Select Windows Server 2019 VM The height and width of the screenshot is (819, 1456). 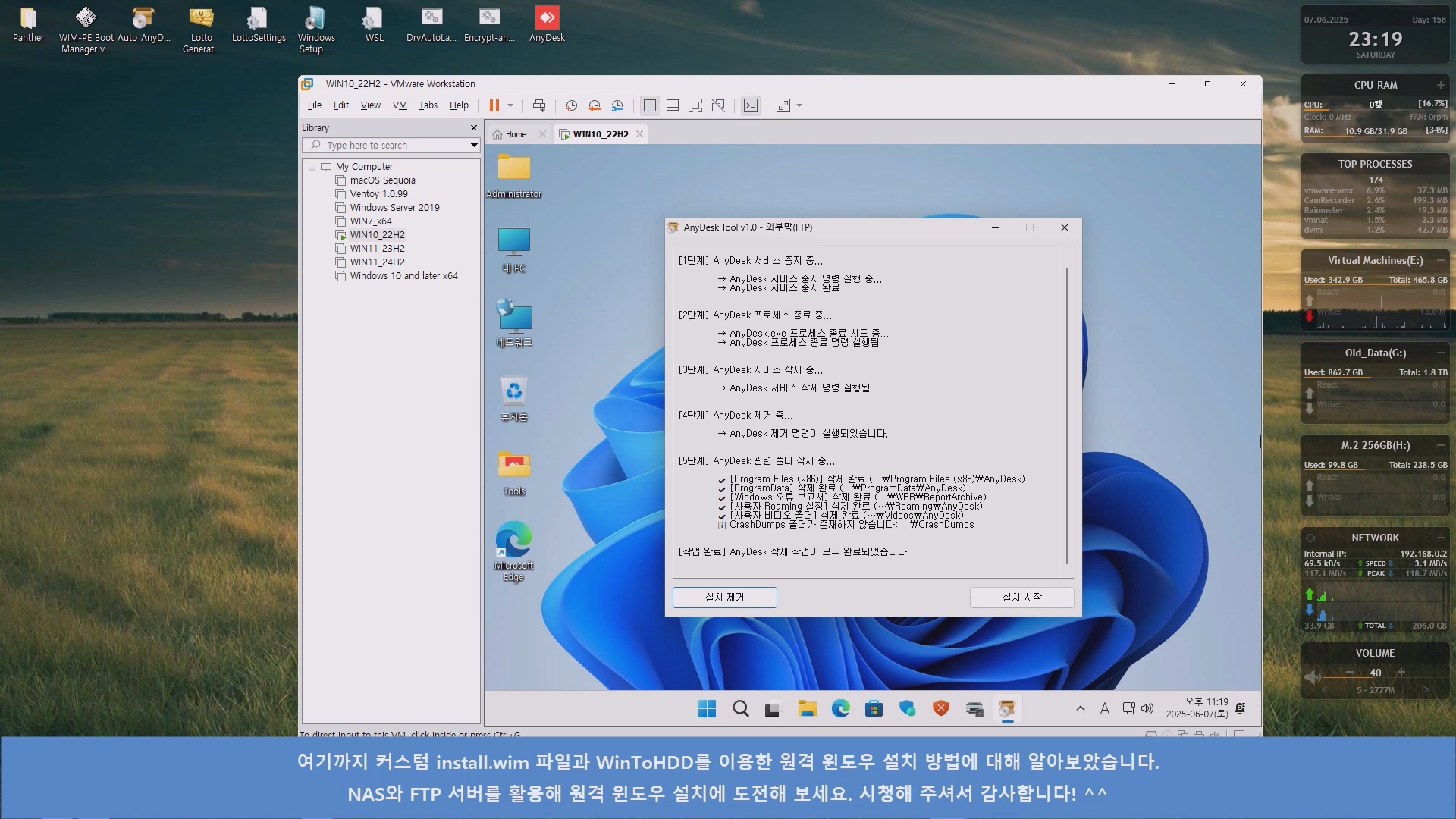394,208
